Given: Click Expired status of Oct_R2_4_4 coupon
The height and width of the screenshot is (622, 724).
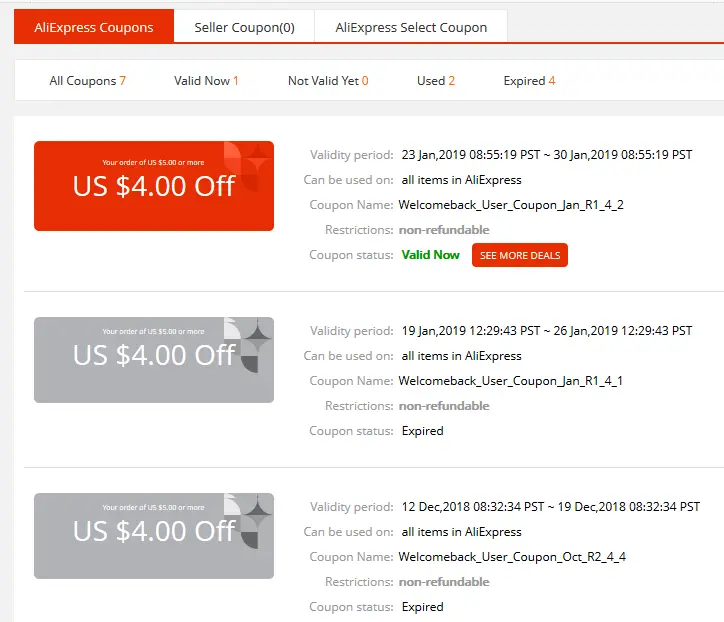Looking at the screenshot, I should click(x=422, y=607).
